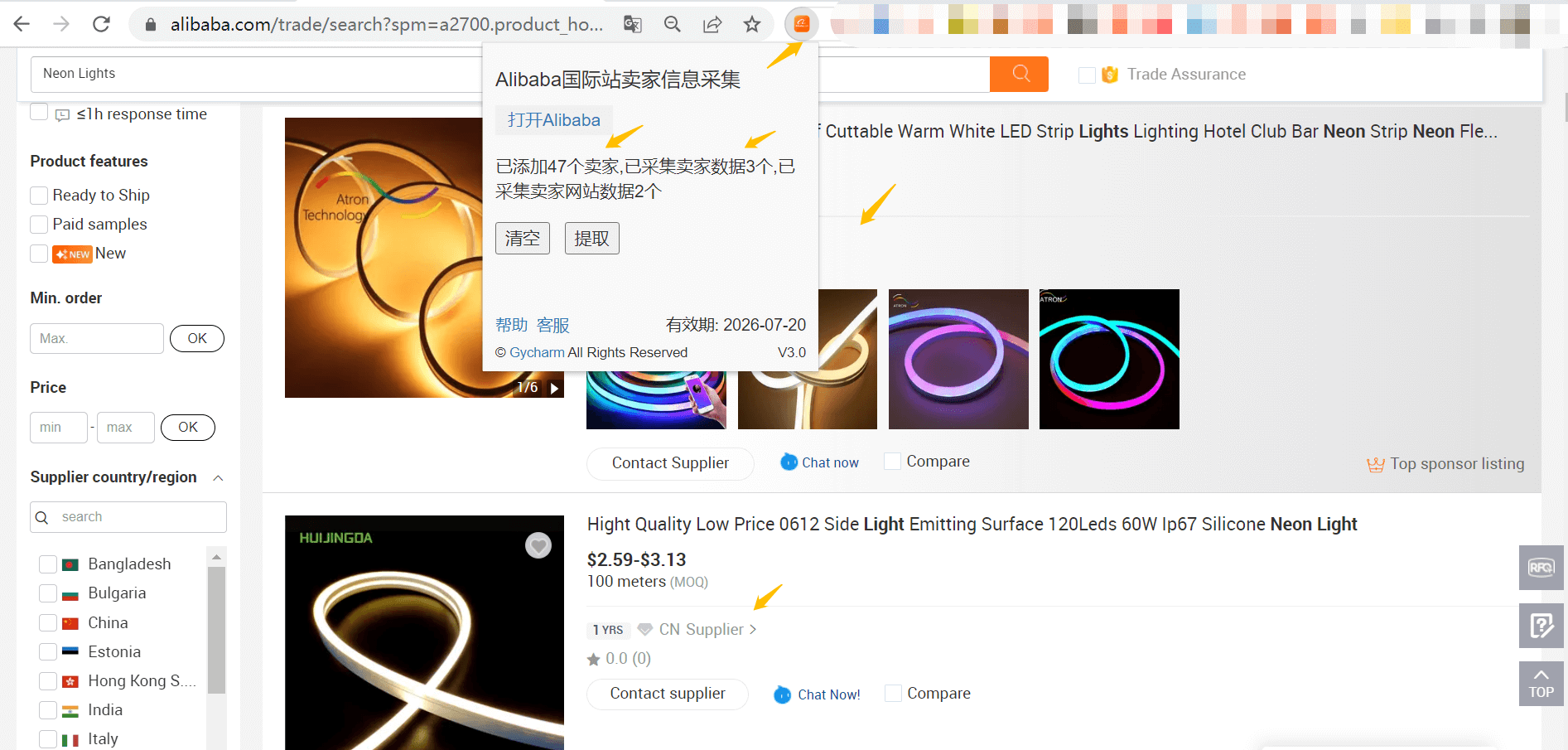Viewport: 1568px width, 750px height.
Task: Check the India country filter
Action: tap(48, 710)
